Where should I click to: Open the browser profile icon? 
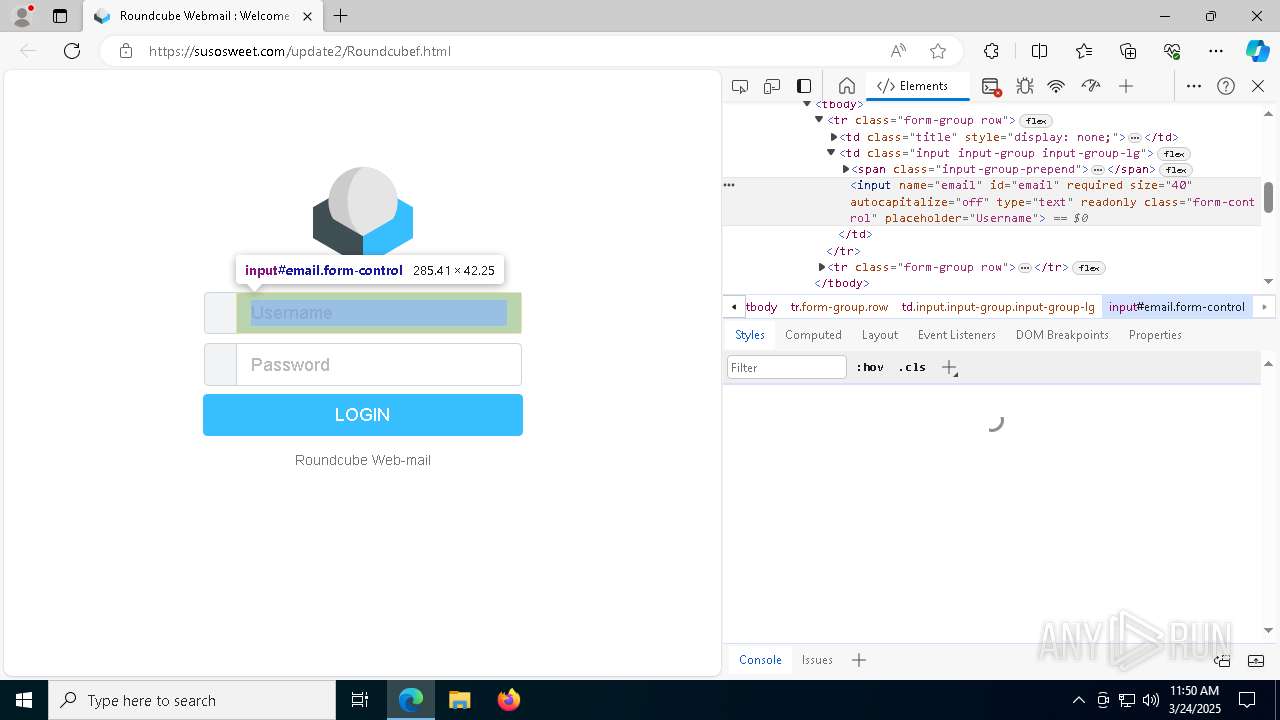tap(22, 16)
